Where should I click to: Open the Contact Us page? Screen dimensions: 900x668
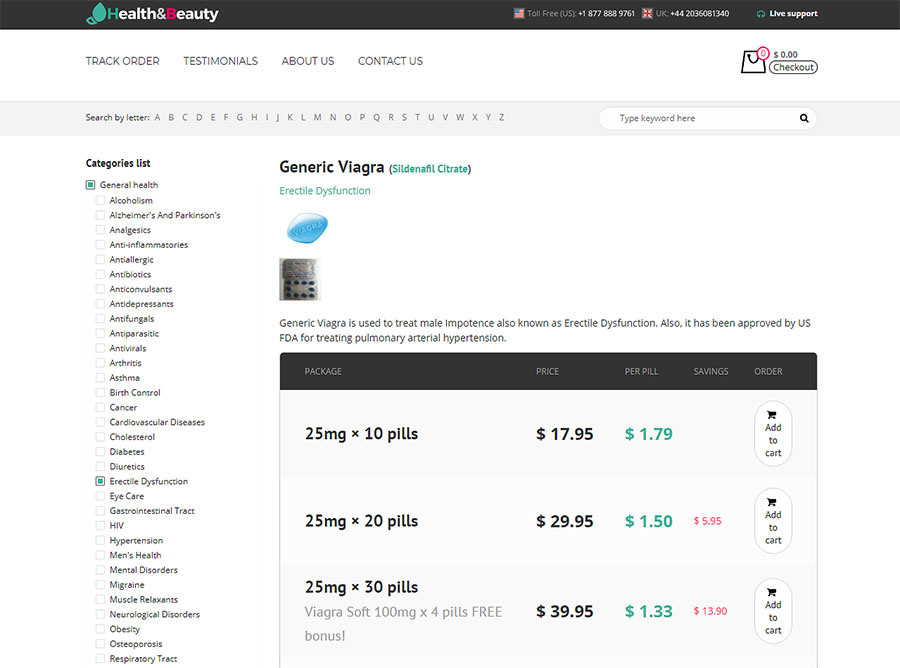tap(390, 61)
